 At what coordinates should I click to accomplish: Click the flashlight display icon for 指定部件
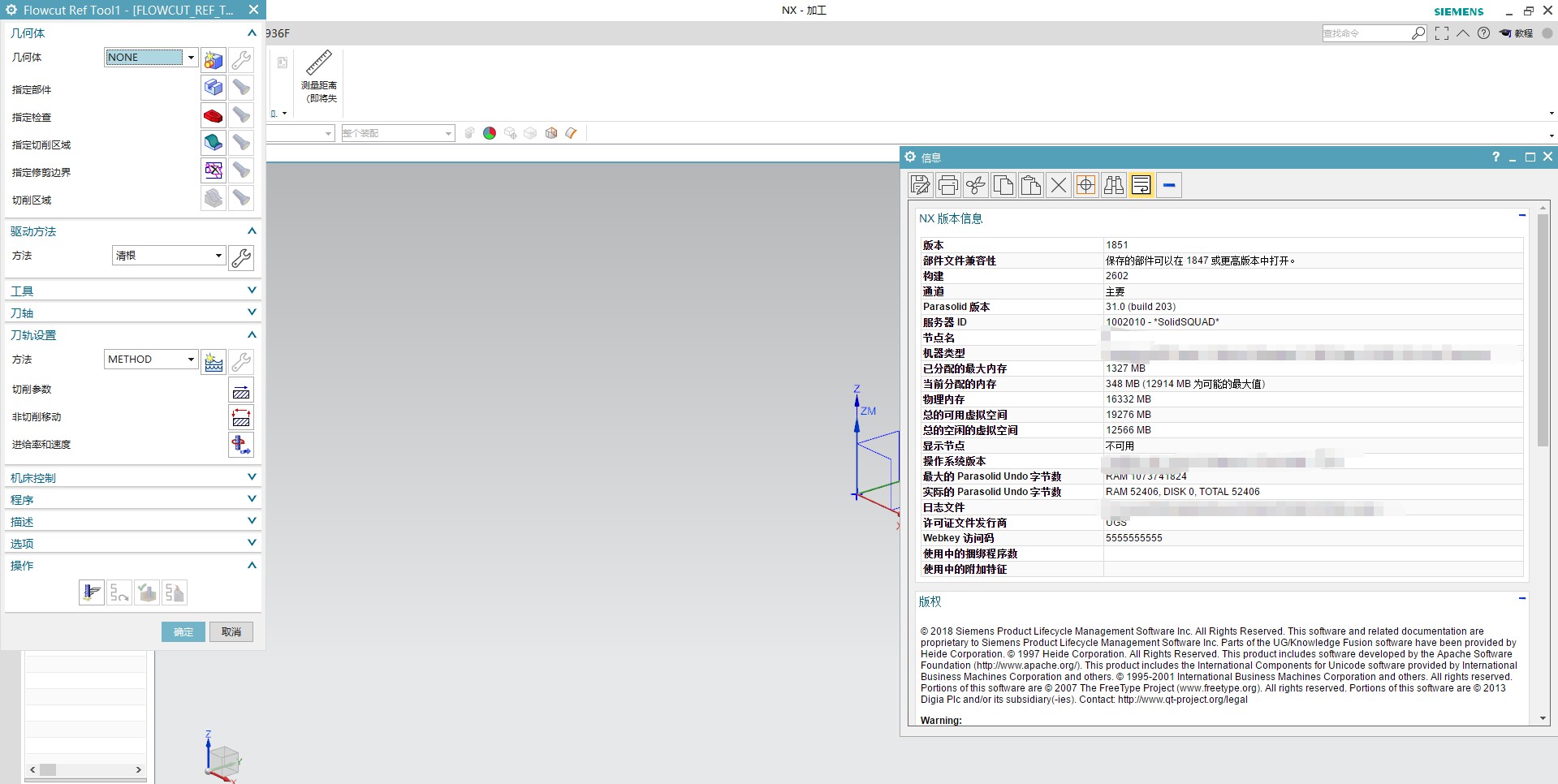tap(241, 88)
